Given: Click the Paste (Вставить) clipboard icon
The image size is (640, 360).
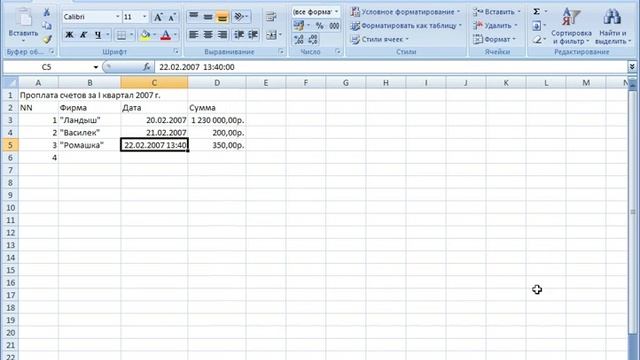Looking at the screenshot, I should click(23, 18).
